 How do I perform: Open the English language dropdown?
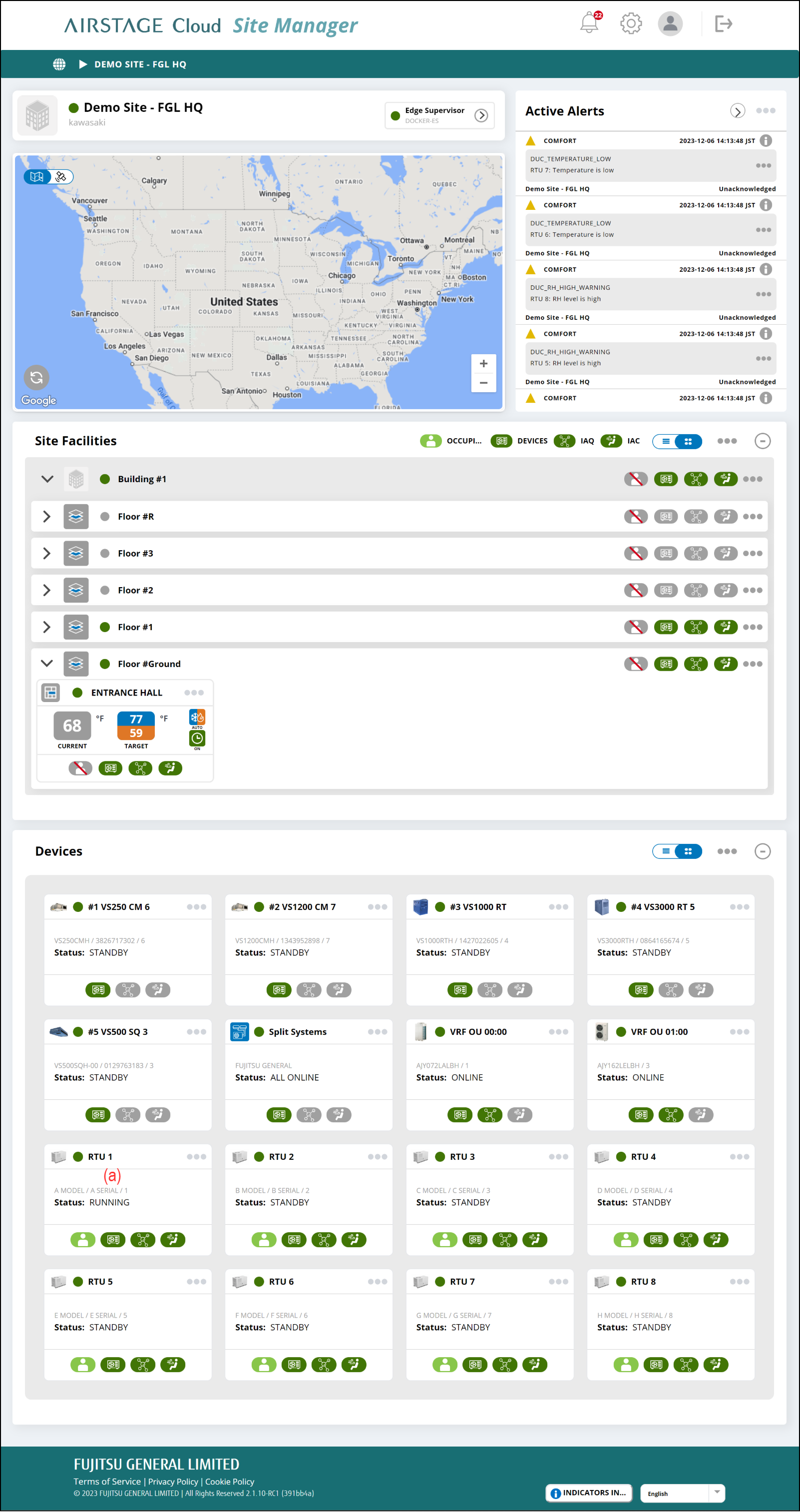pos(682,1493)
